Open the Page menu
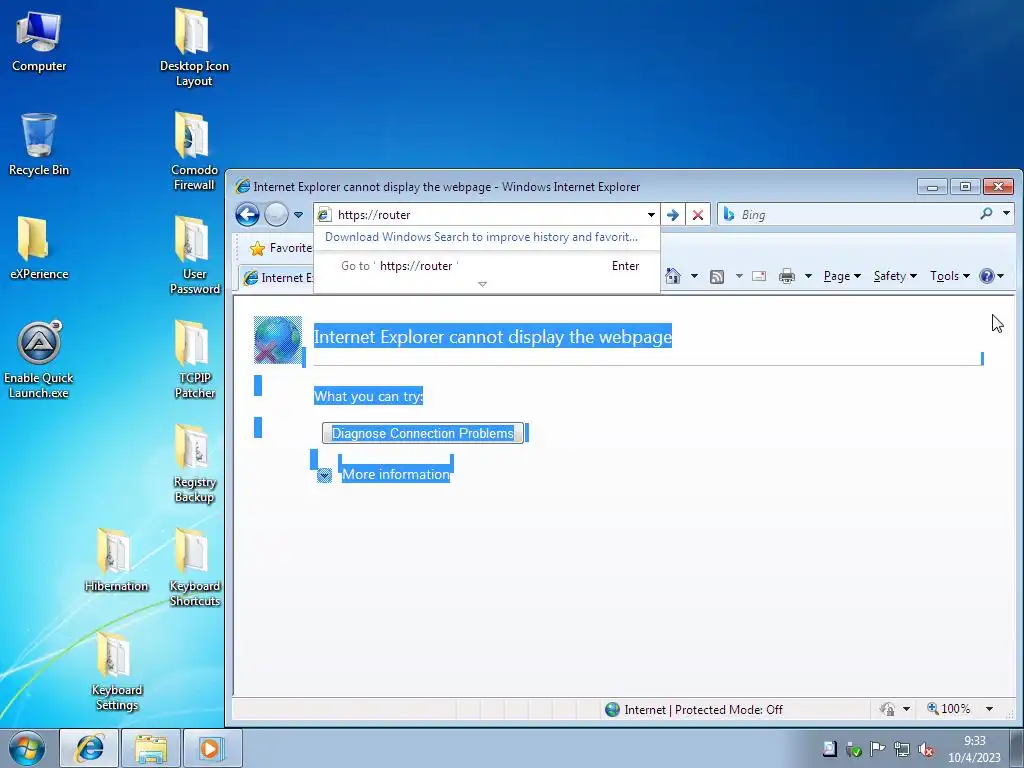Viewport: 1024px width, 768px height. pos(842,276)
